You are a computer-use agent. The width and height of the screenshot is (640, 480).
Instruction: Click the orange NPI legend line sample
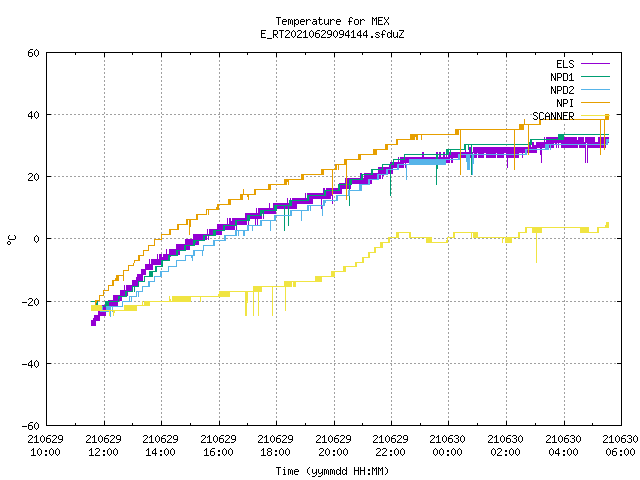coord(595,103)
